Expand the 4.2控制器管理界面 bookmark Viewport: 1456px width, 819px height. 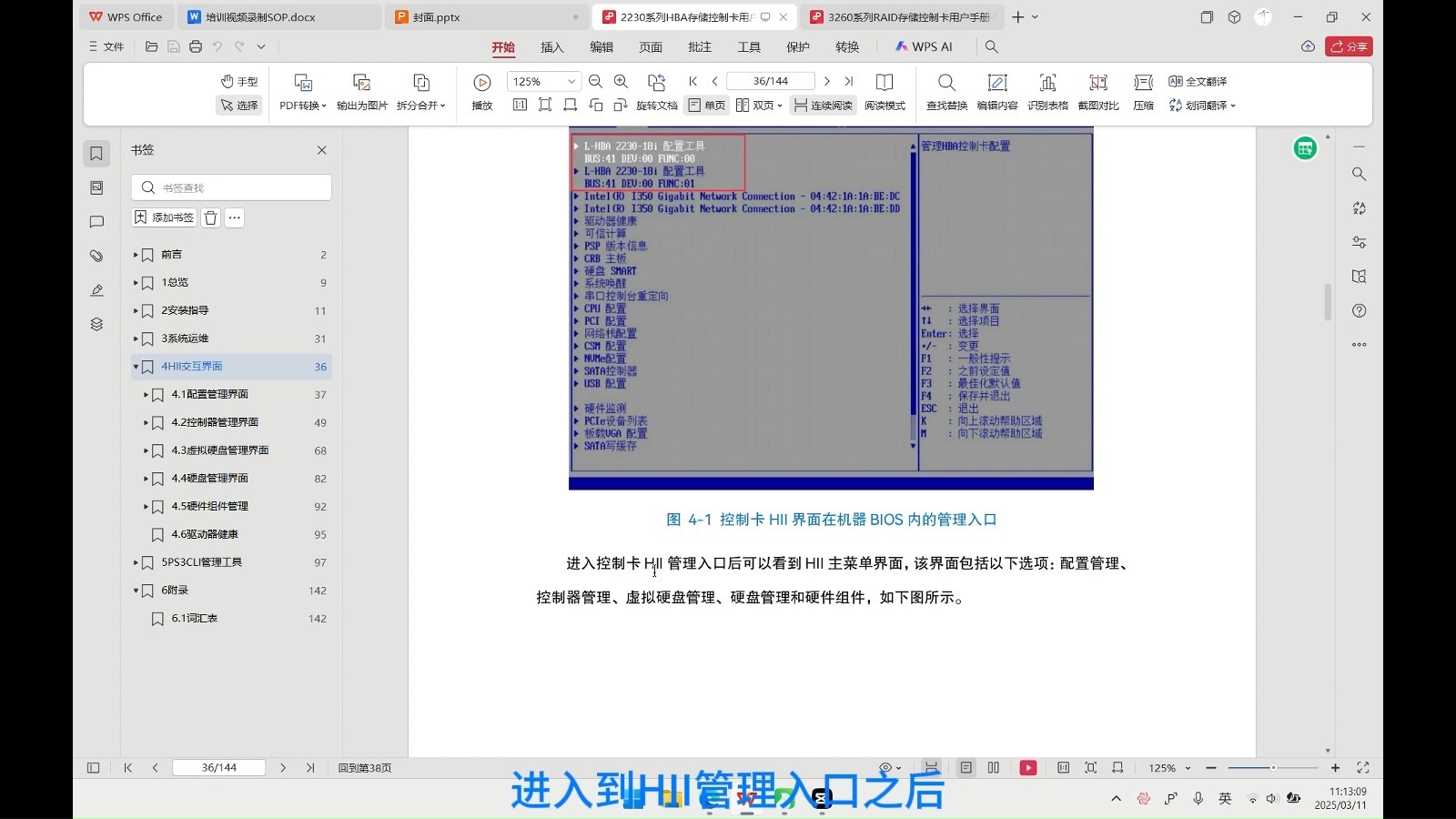[x=146, y=423]
